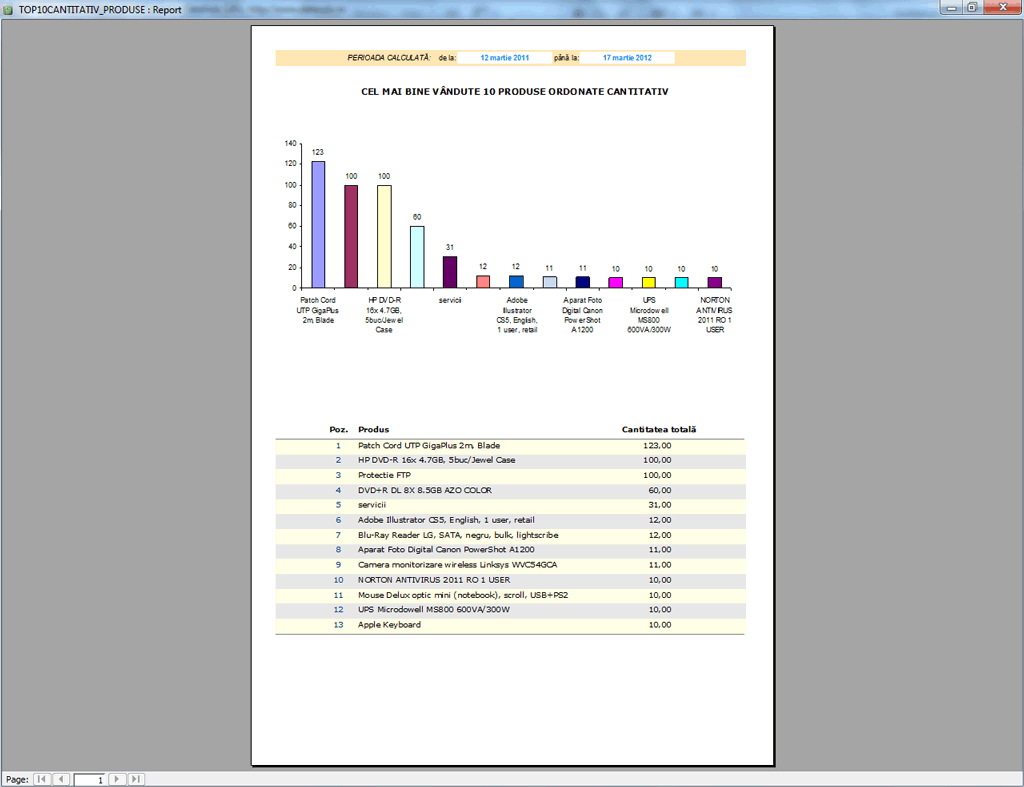Click the page number input field
The width and height of the screenshot is (1024, 787).
tap(89, 779)
